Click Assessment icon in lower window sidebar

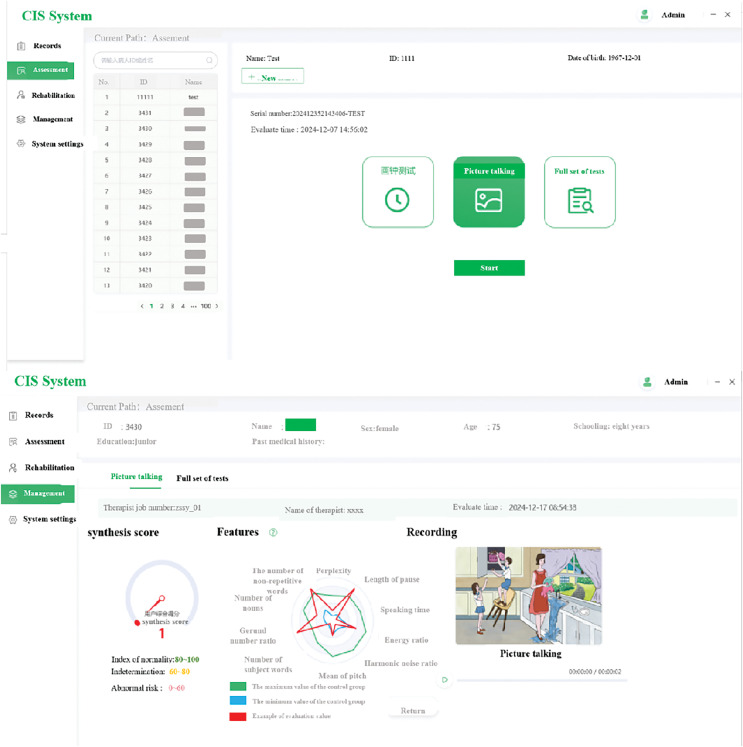(x=13, y=442)
